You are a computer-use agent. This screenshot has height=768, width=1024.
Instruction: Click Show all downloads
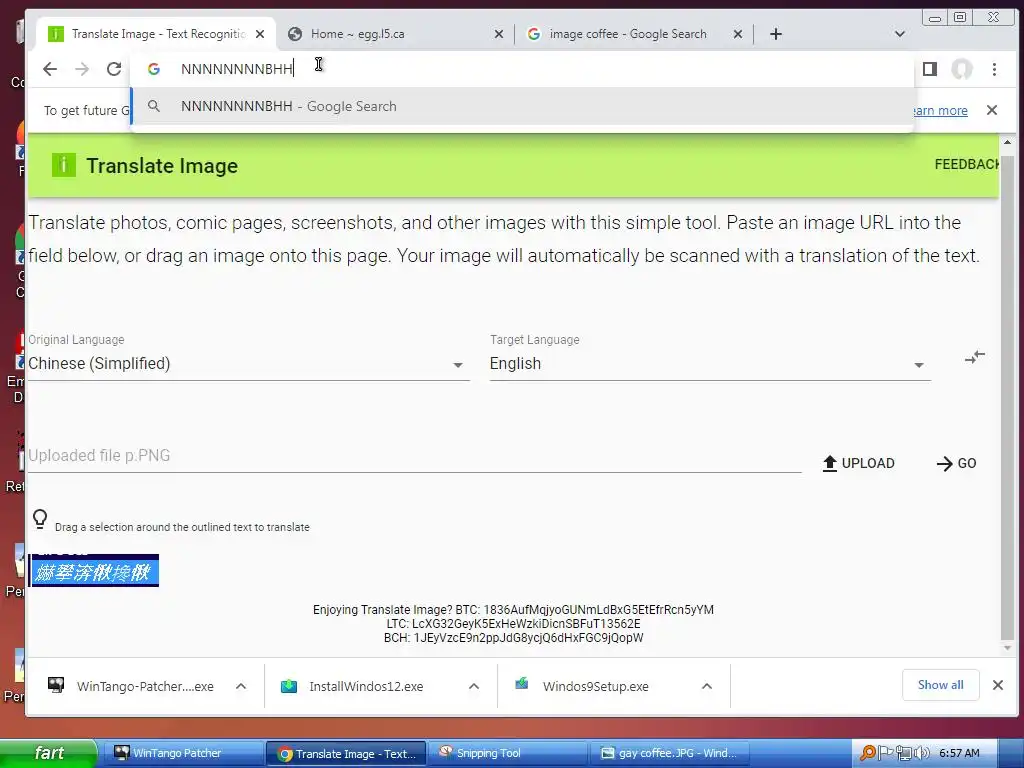(x=940, y=685)
